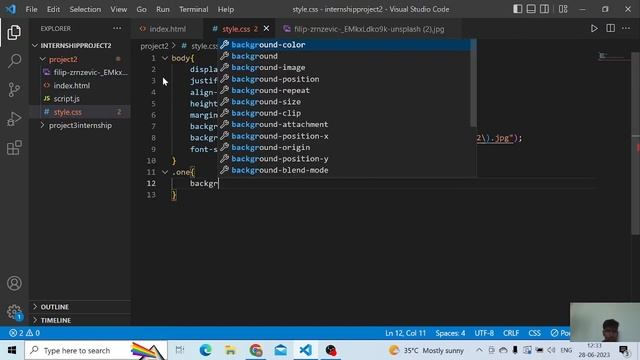Viewport: 640px width, 360px height.
Task: Open Run and Debug view
Action: pos(14,119)
